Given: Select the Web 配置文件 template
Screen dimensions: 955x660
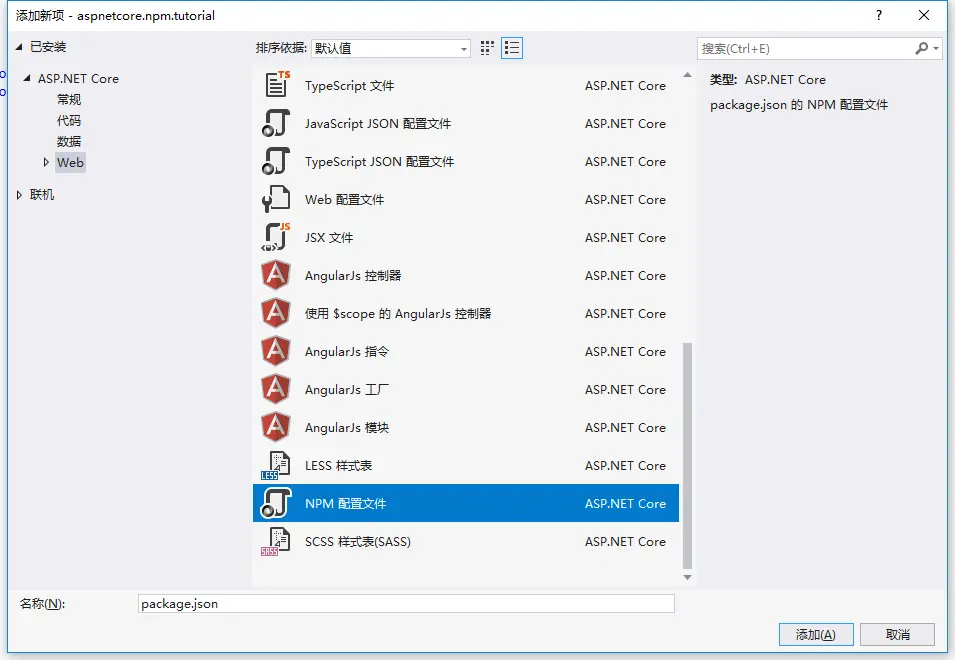Looking at the screenshot, I should (345, 199).
